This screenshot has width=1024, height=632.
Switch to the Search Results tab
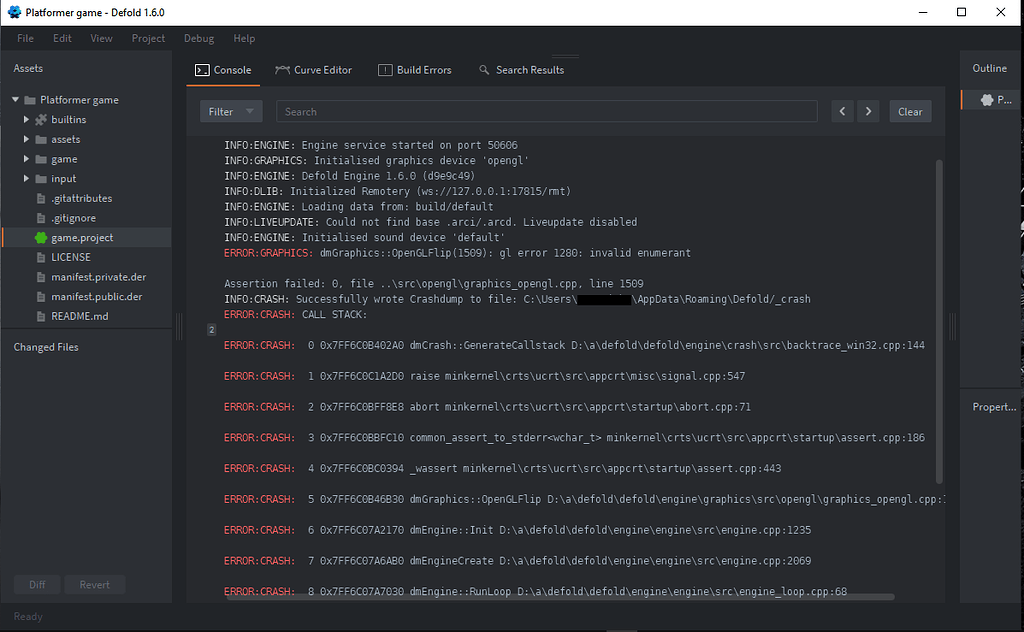pos(521,70)
